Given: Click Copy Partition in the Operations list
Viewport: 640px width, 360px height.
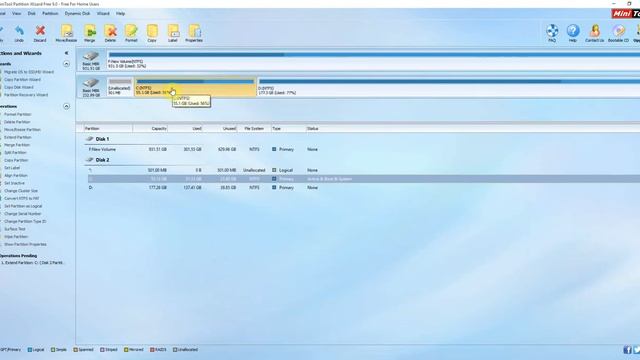Looking at the screenshot, I should 16,160.
